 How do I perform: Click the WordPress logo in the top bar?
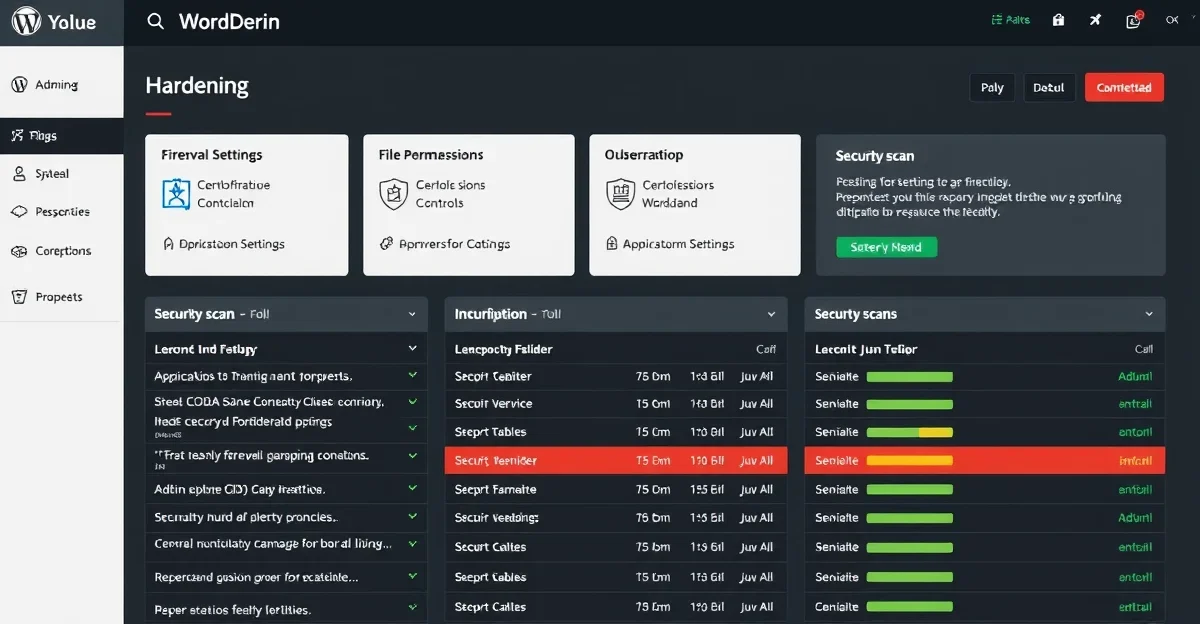point(26,21)
